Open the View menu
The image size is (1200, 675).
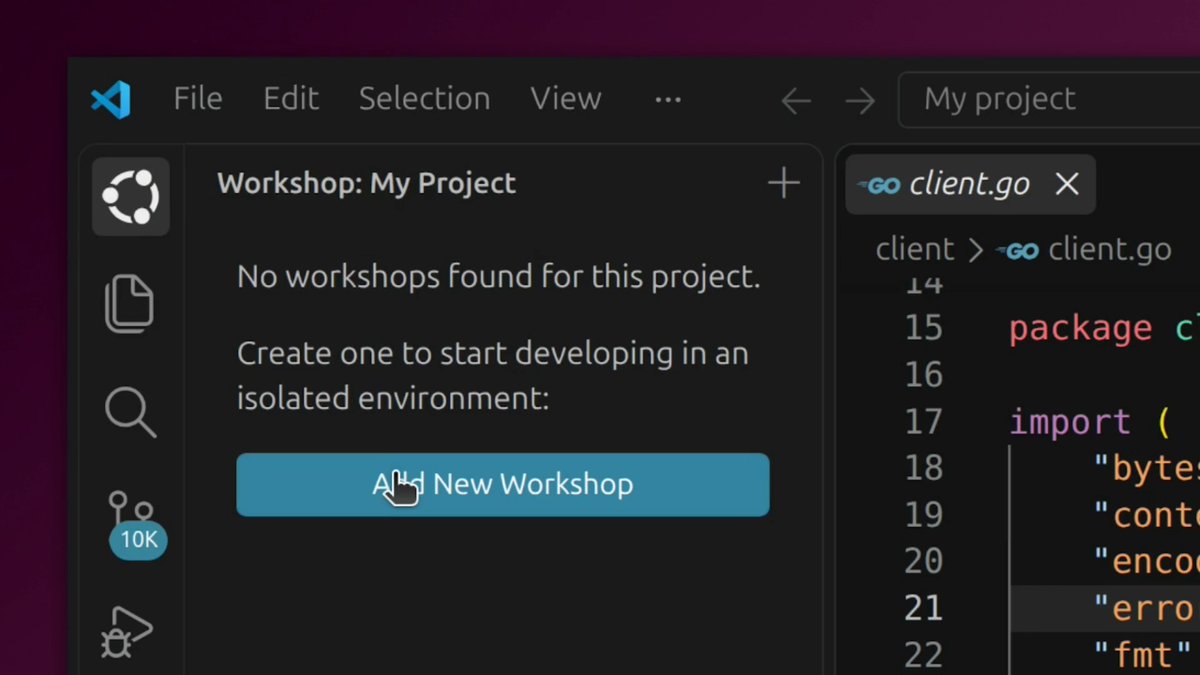(566, 99)
